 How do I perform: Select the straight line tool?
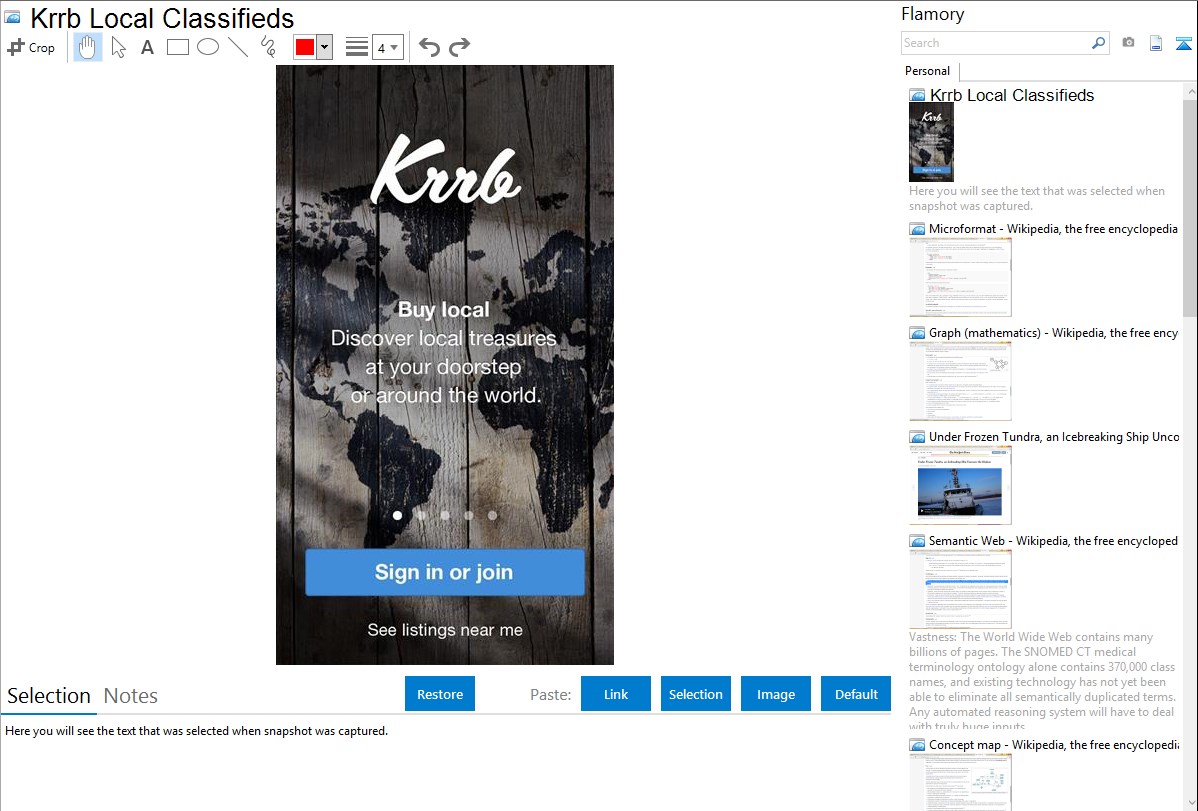238,47
